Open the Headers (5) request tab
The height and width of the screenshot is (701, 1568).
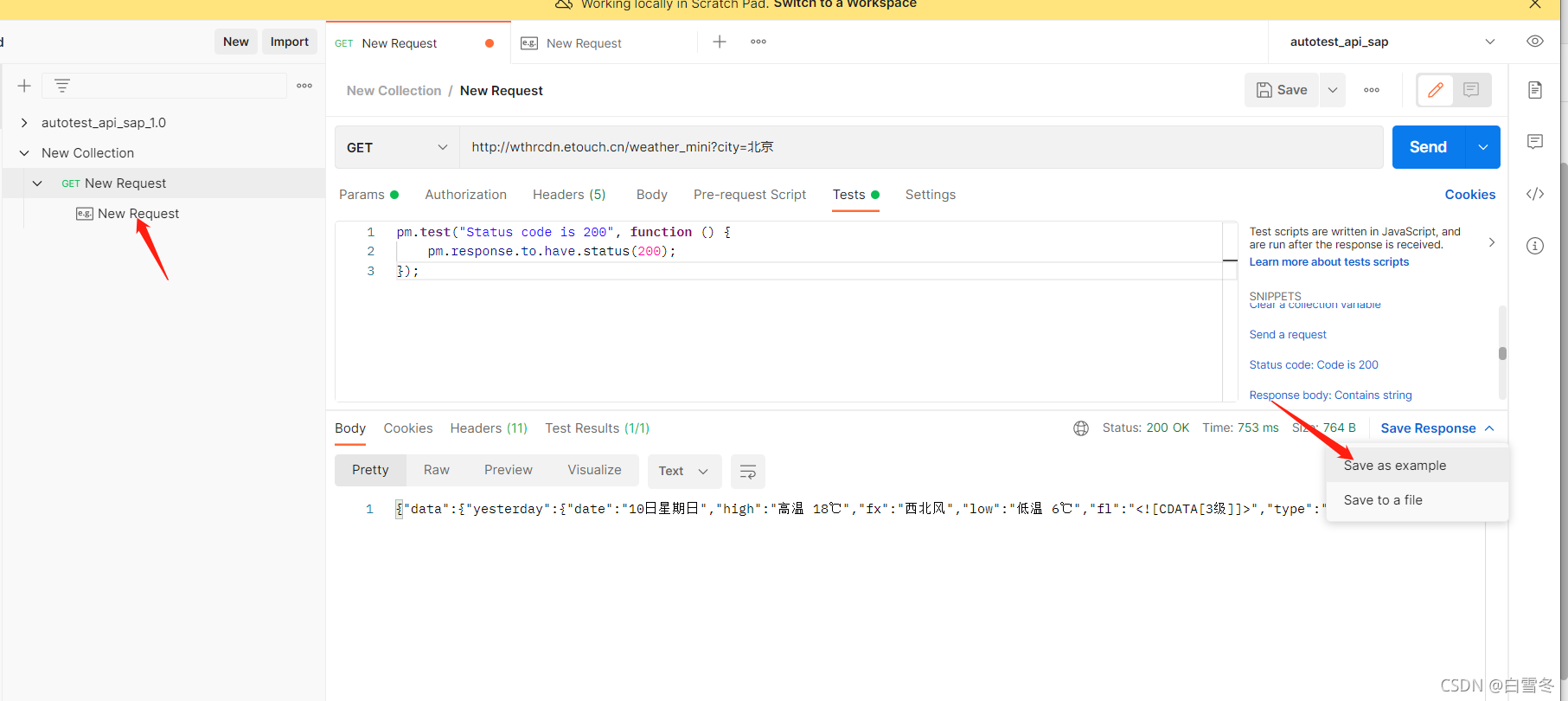coord(569,195)
